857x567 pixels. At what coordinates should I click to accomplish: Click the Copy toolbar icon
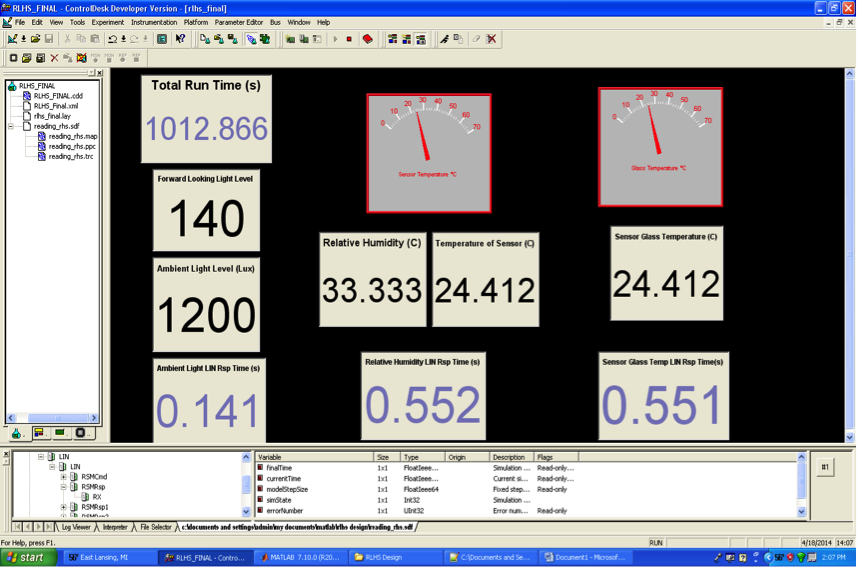(x=81, y=39)
